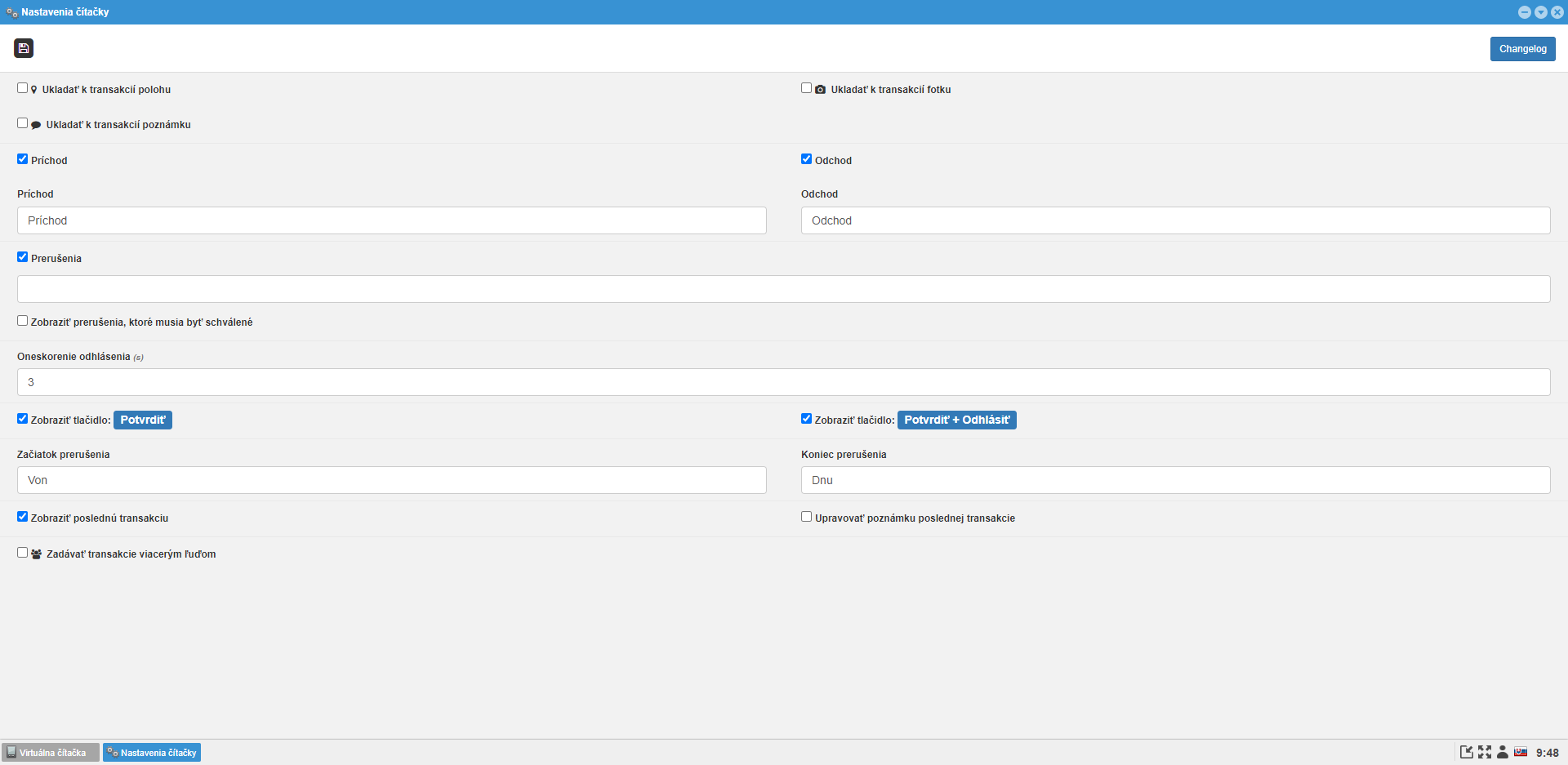Enable Ukladať k transakcii poznámku checkbox

click(22, 123)
